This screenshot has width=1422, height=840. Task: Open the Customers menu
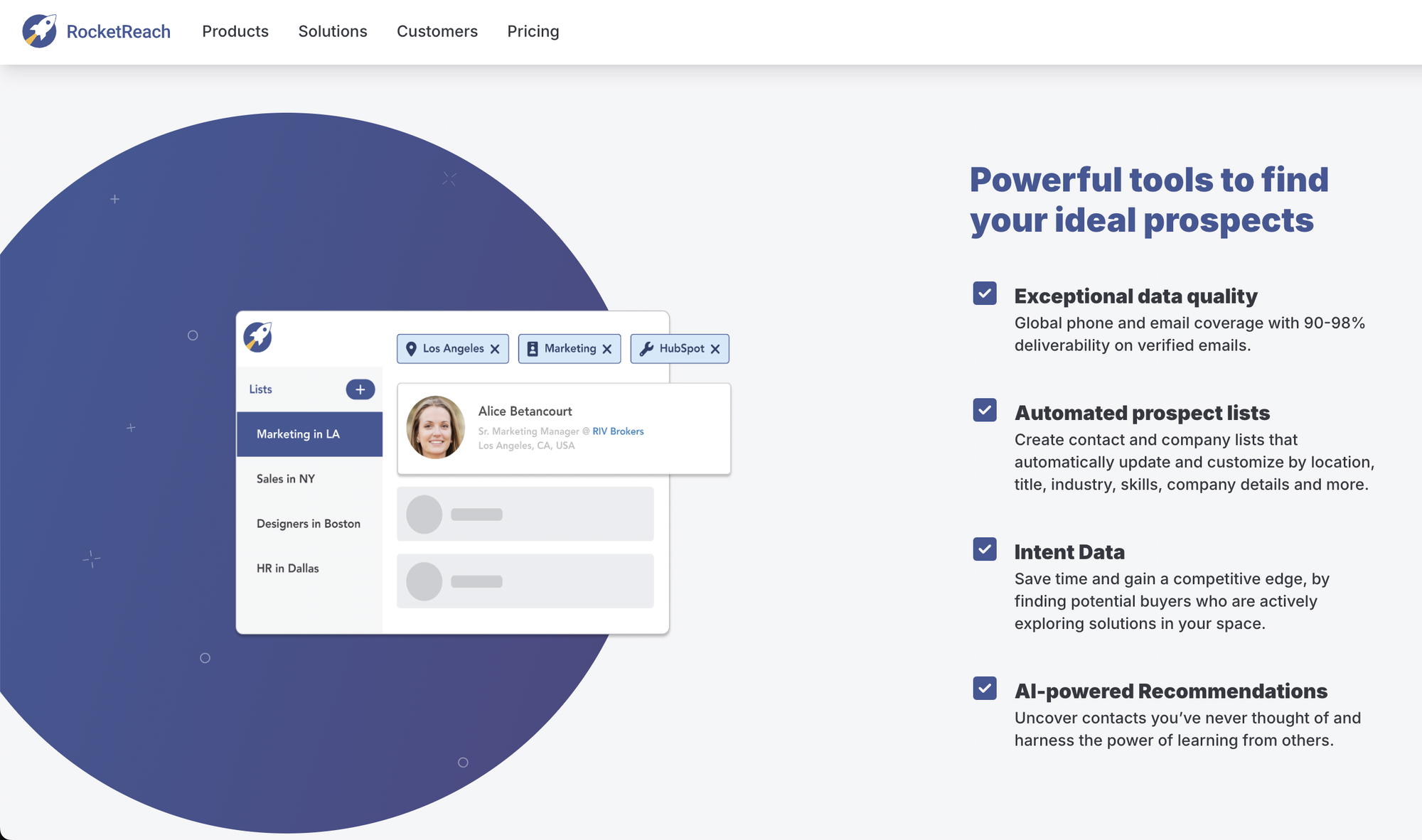pyautogui.click(x=437, y=31)
